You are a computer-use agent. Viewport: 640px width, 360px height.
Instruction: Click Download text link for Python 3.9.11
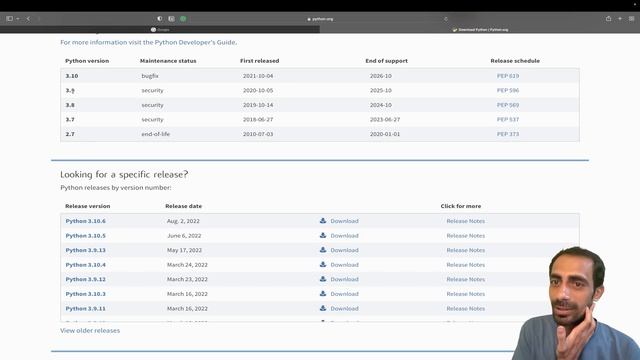click(x=344, y=309)
